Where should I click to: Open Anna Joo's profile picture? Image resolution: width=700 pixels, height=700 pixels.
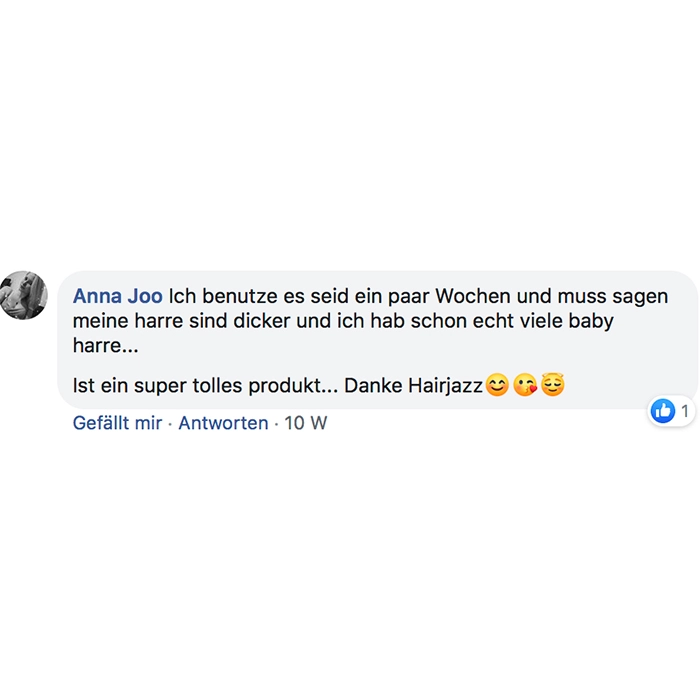[23, 295]
